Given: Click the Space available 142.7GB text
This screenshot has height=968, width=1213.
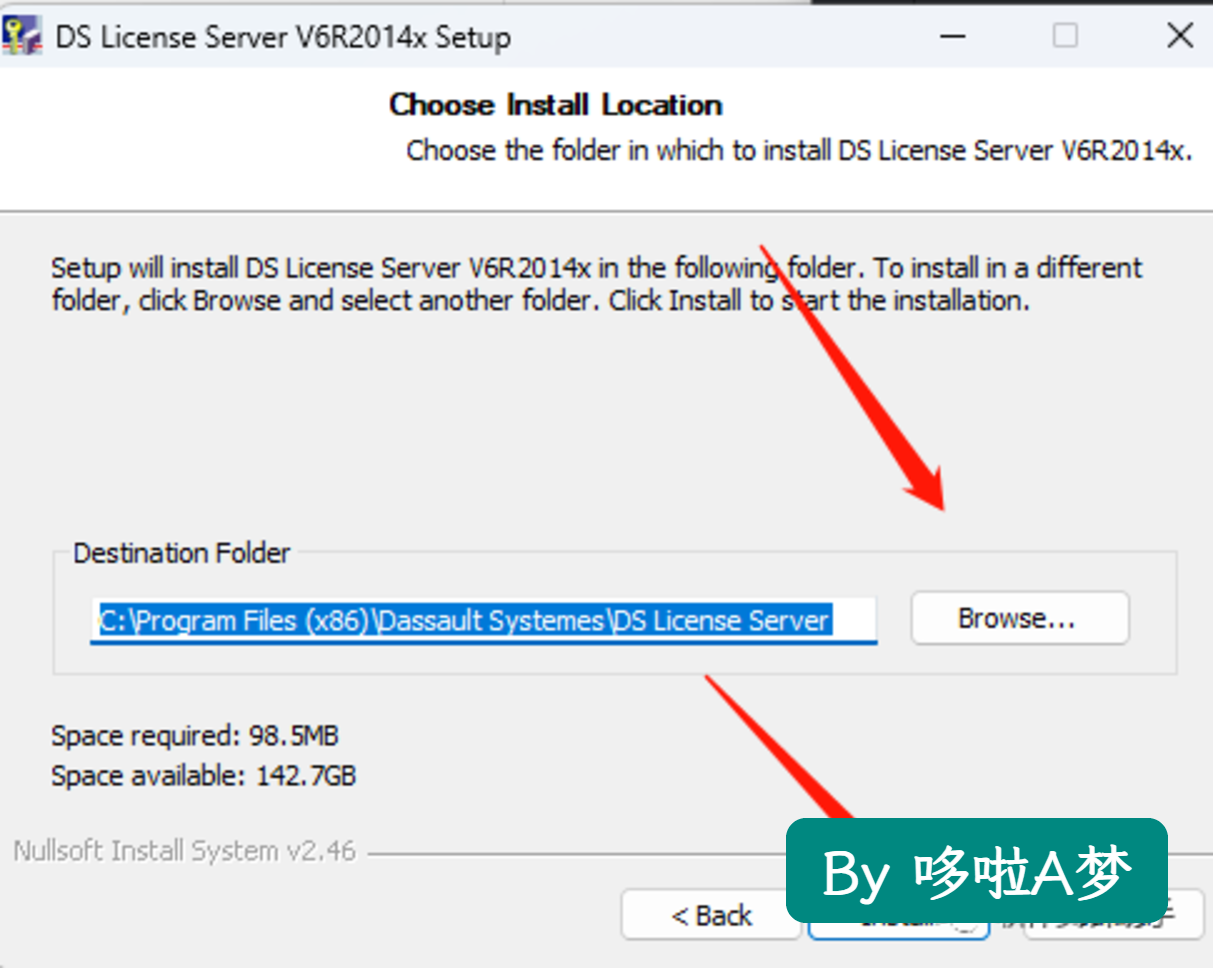Looking at the screenshot, I should (203, 775).
